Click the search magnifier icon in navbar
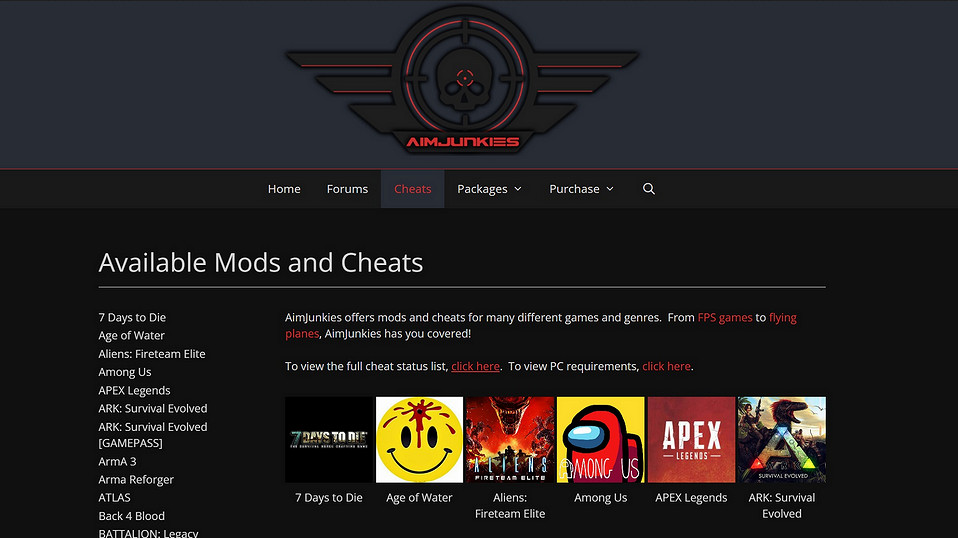Image resolution: width=958 pixels, height=538 pixels. [649, 189]
